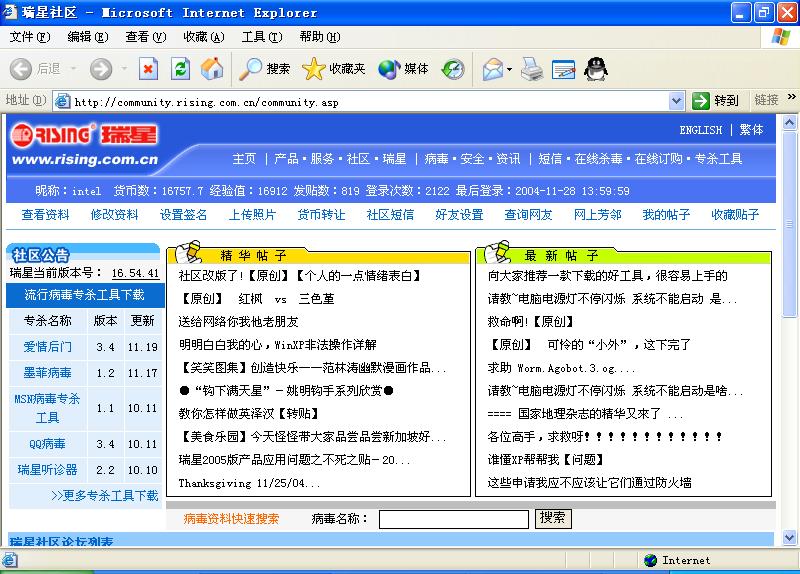
Task: Click the 病毒名称 search input field
Action: pos(454,519)
